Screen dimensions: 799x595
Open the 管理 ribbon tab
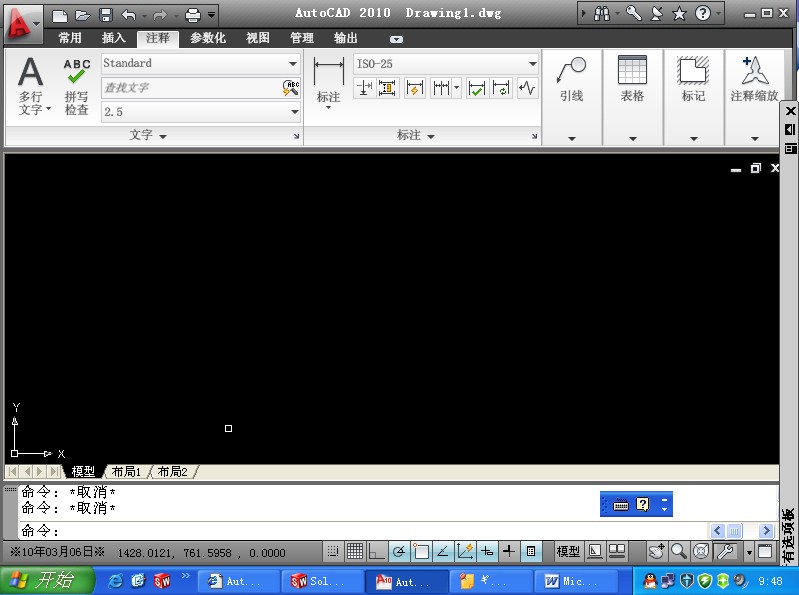point(302,38)
